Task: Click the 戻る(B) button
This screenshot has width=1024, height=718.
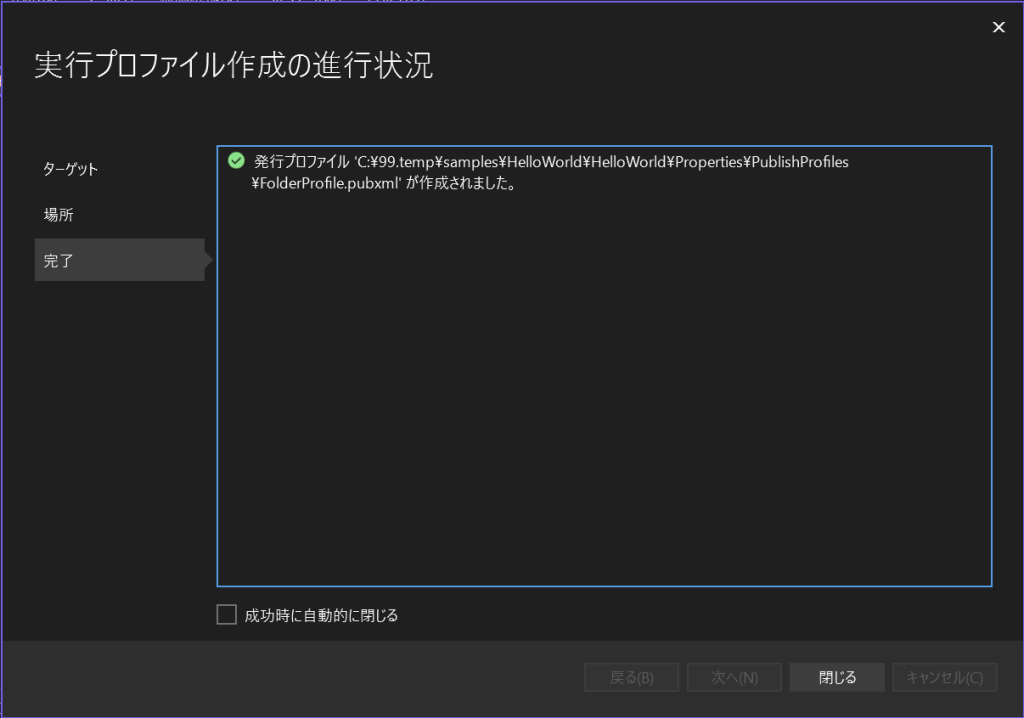Action: coord(631,677)
